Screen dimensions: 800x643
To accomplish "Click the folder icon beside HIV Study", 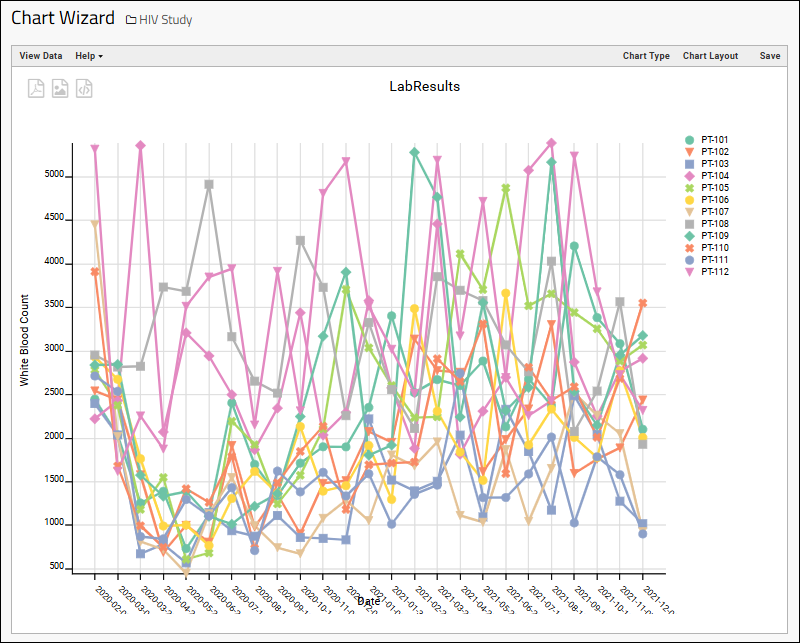I will 131,20.
